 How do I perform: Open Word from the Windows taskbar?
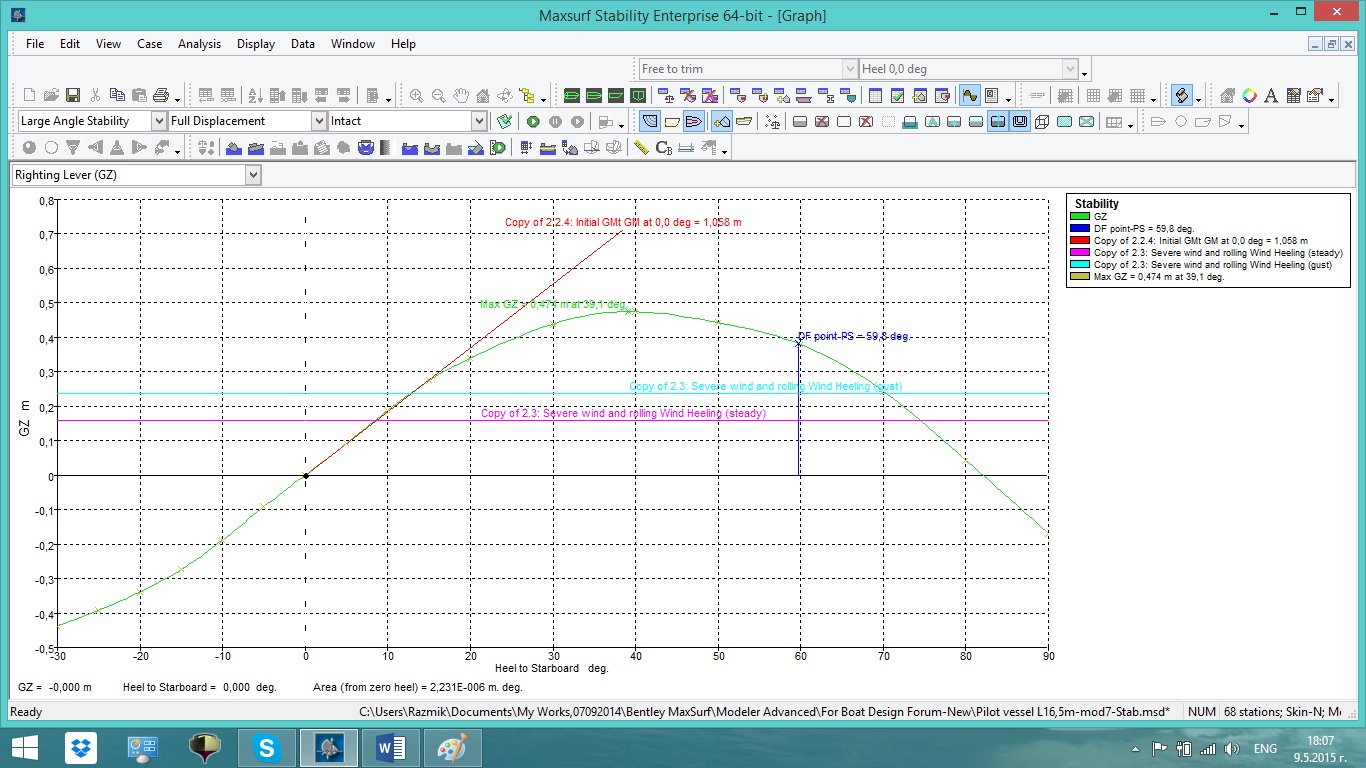tap(391, 748)
